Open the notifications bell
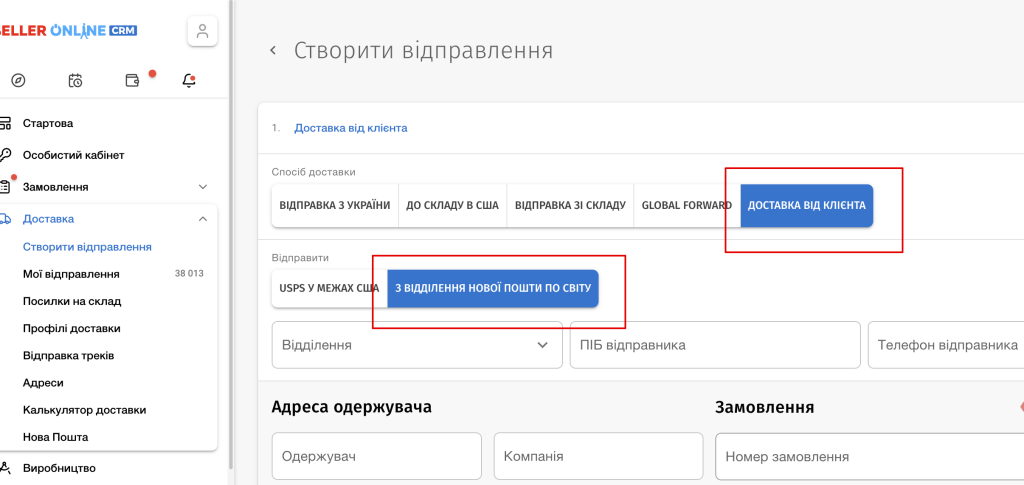 189,81
